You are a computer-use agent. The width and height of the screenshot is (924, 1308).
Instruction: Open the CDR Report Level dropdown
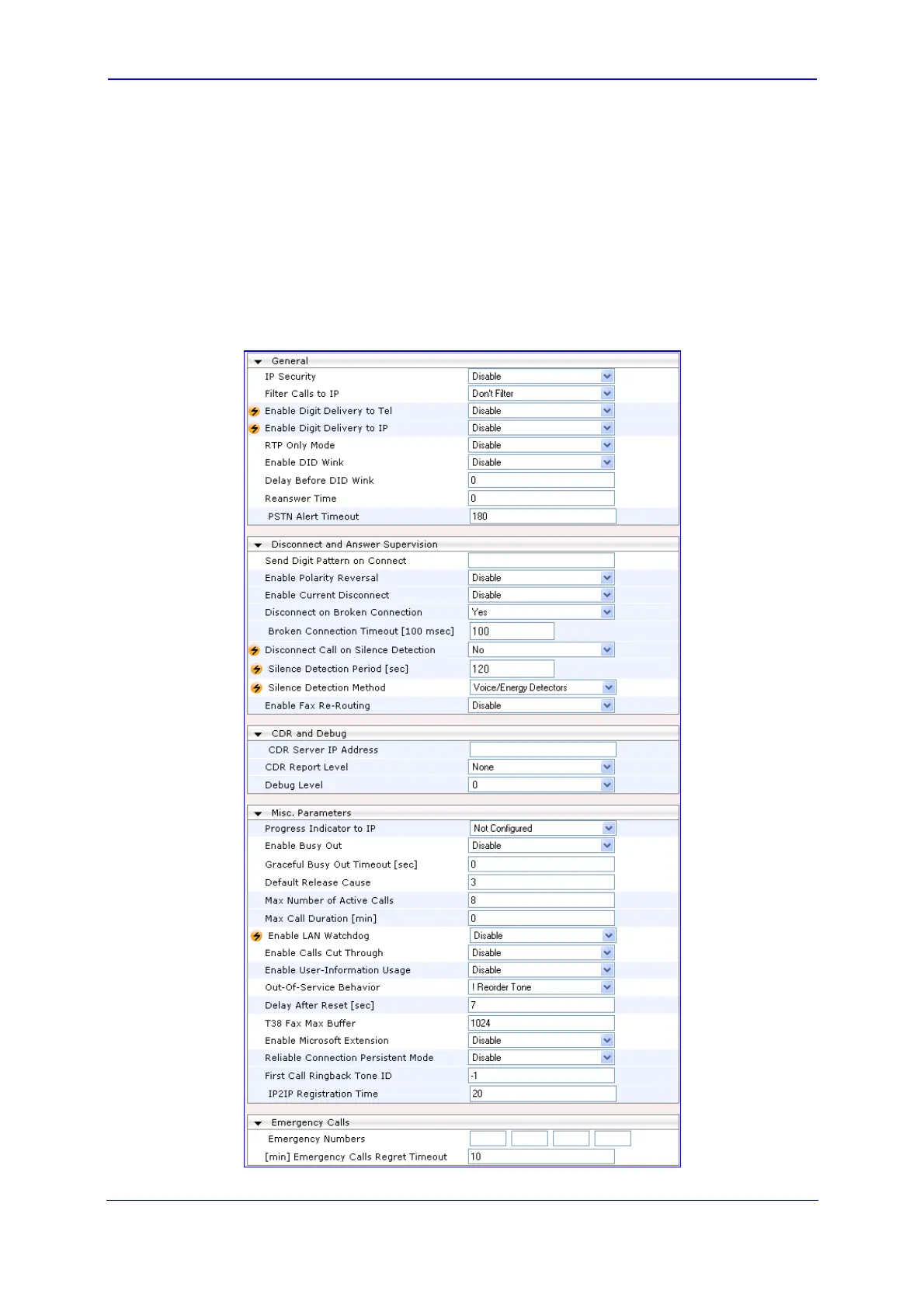tap(541, 767)
